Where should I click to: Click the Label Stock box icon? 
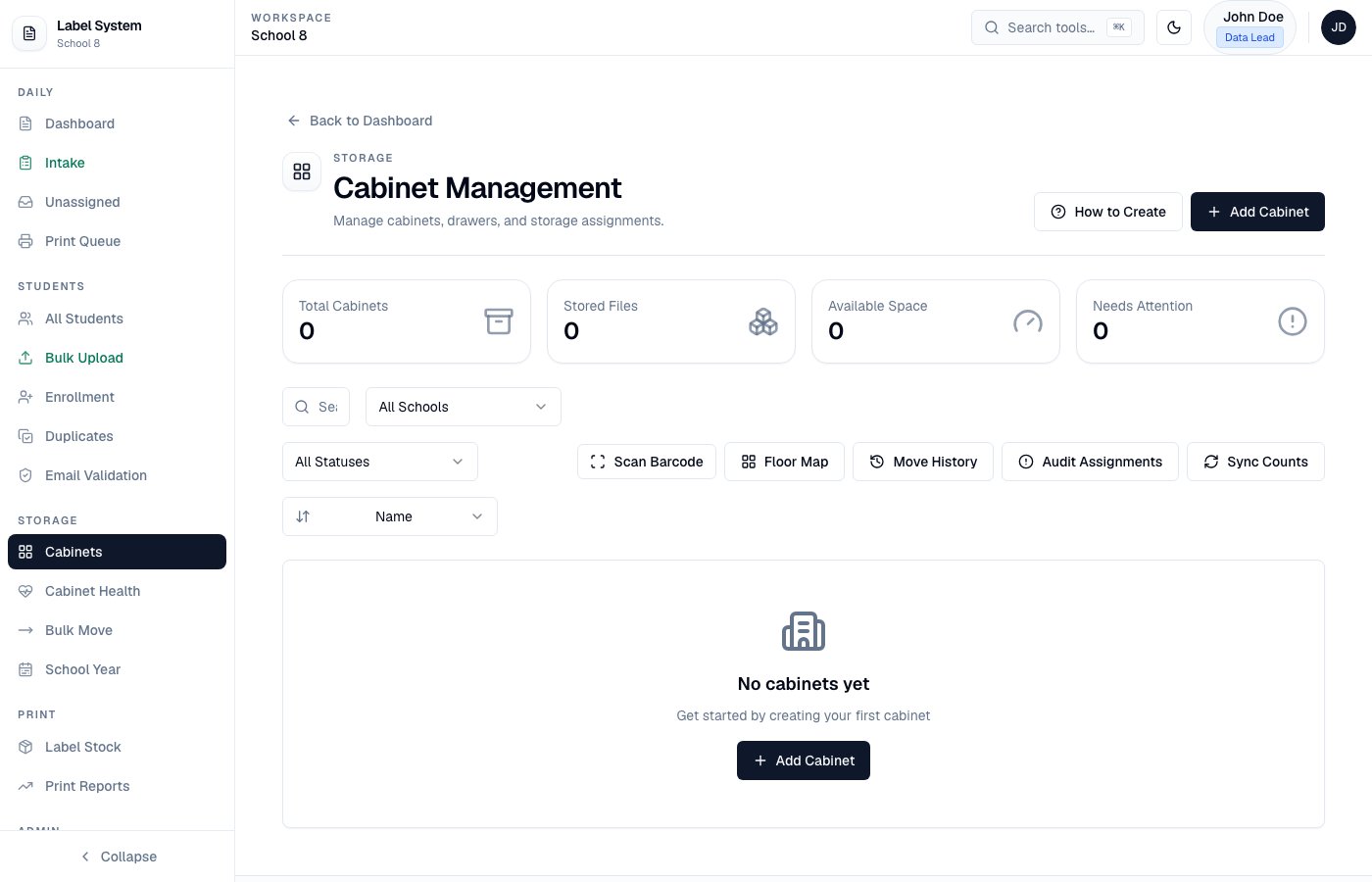click(25, 747)
